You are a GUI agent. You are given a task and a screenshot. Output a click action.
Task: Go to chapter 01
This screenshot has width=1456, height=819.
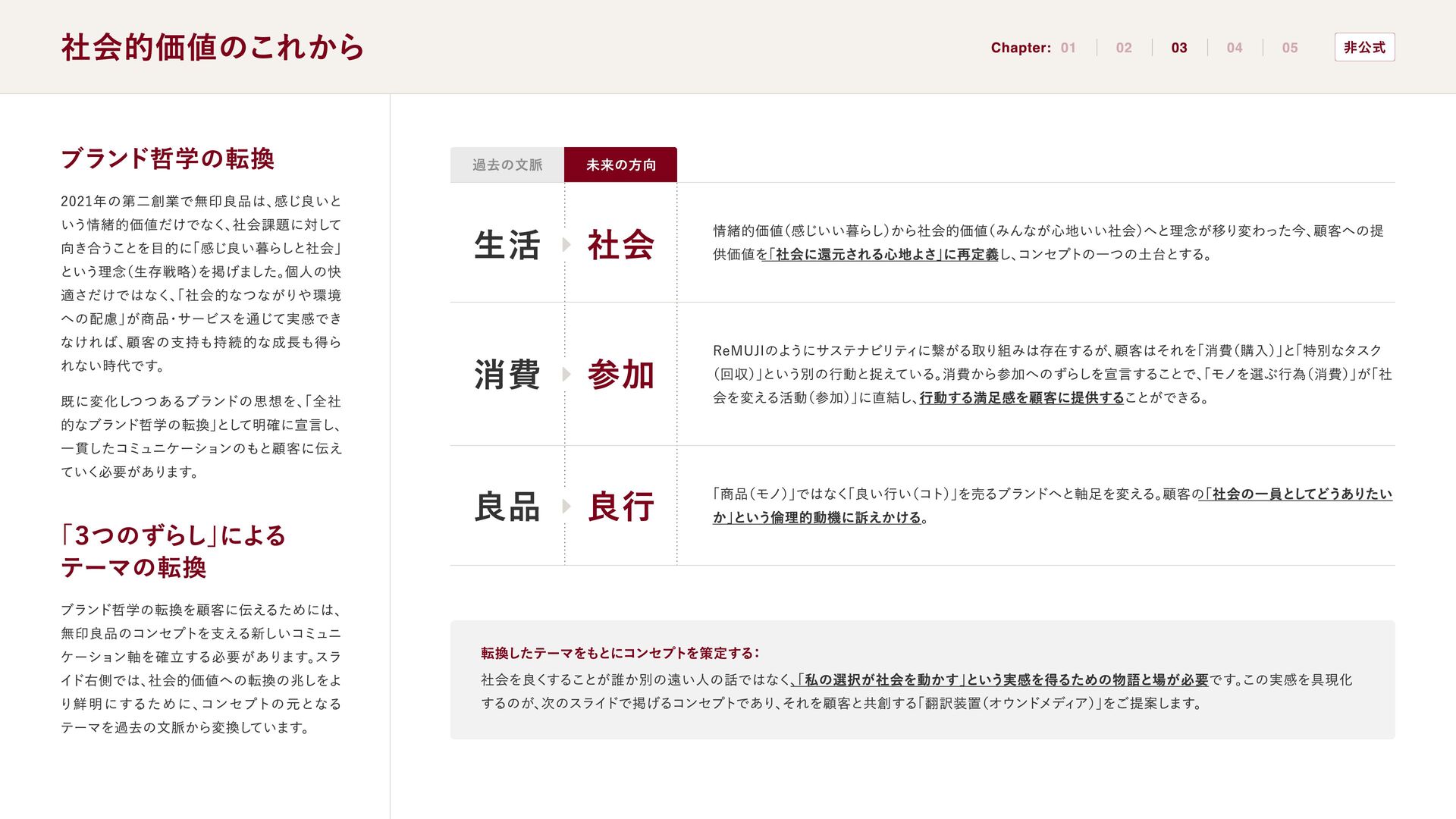(x=1068, y=48)
